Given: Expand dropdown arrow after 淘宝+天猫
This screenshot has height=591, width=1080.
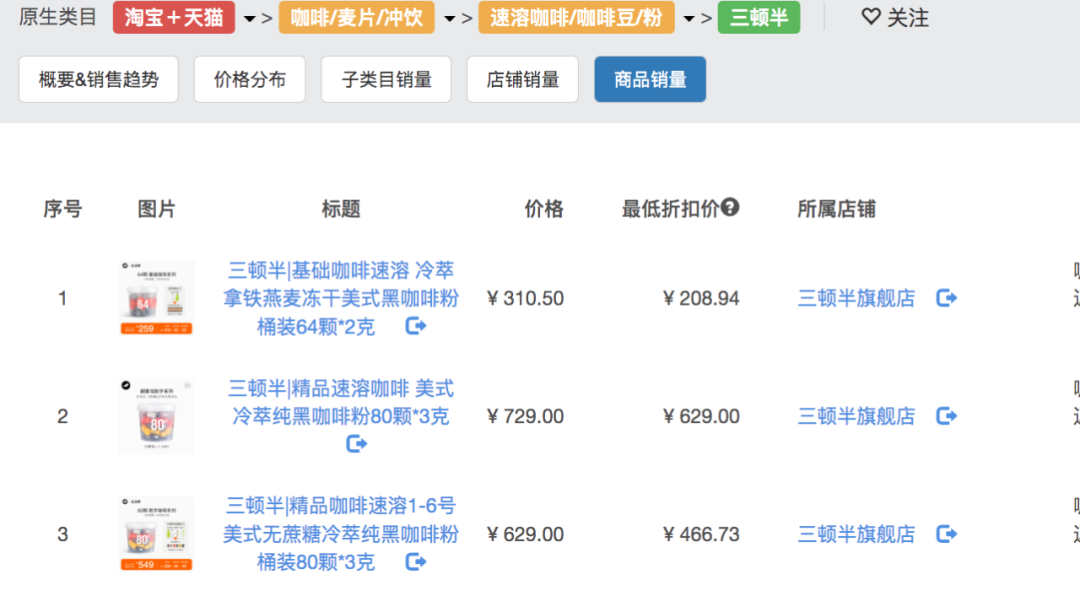Looking at the screenshot, I should click(x=249, y=19).
